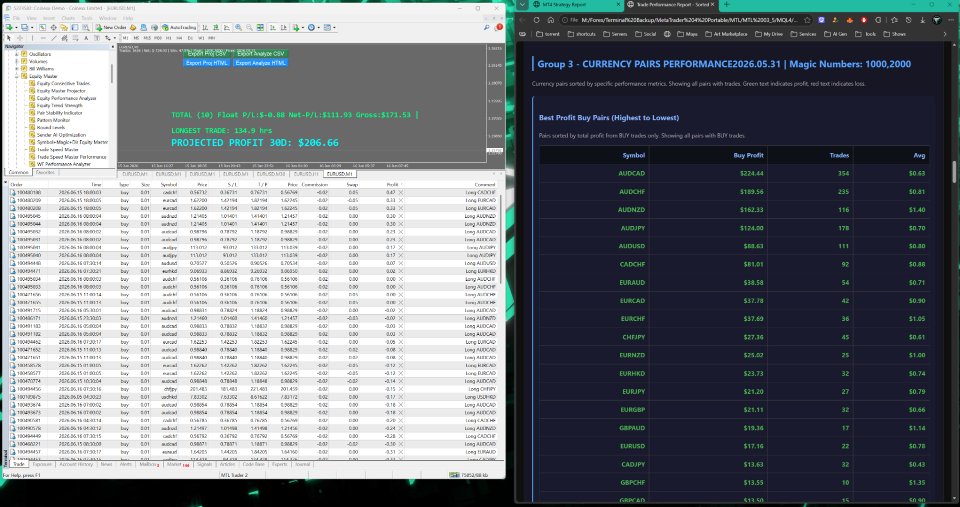Click the browser home icon
The image size is (960, 507).
click(x=550, y=20)
